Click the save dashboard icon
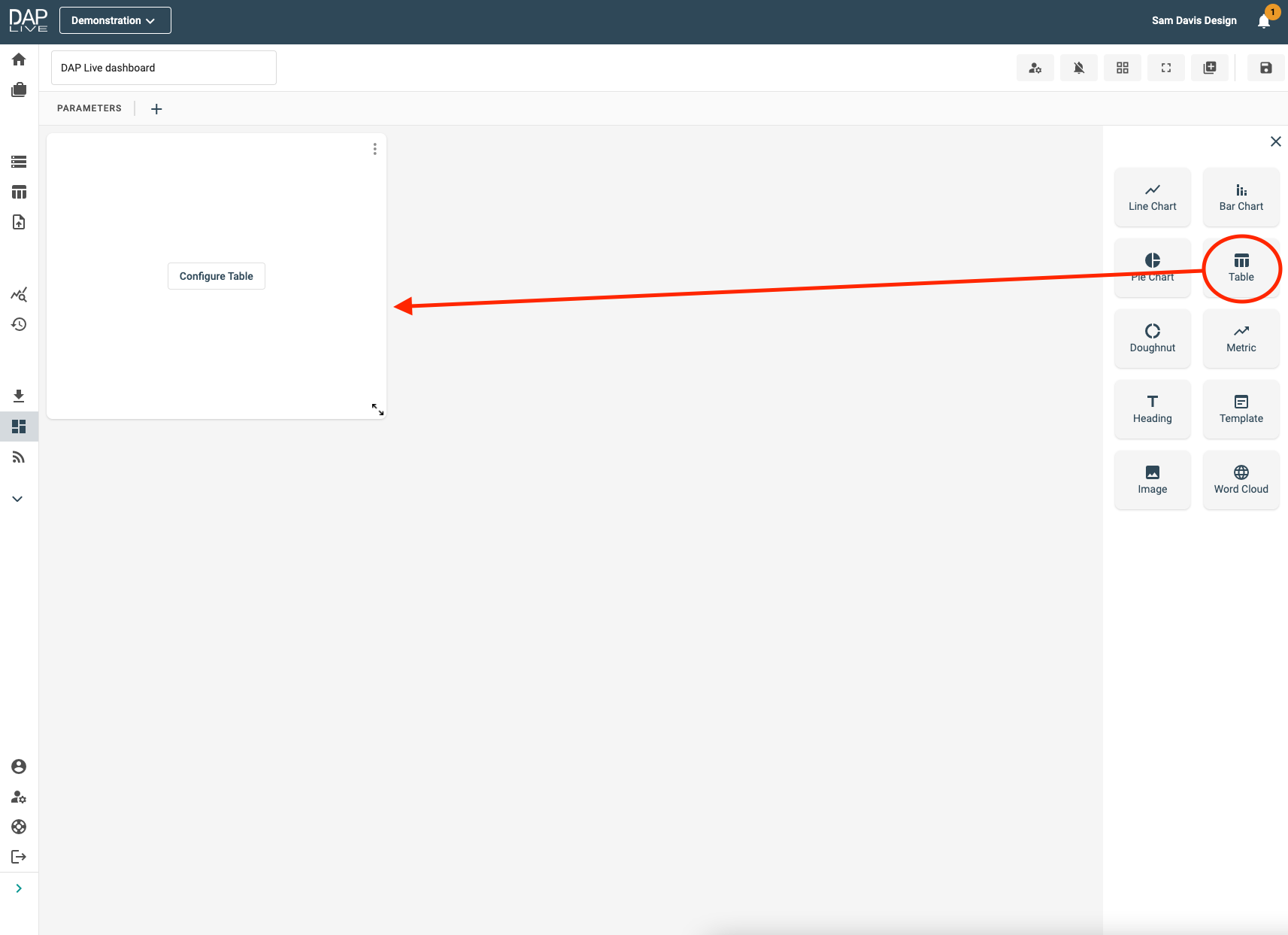 pyautogui.click(x=1265, y=68)
